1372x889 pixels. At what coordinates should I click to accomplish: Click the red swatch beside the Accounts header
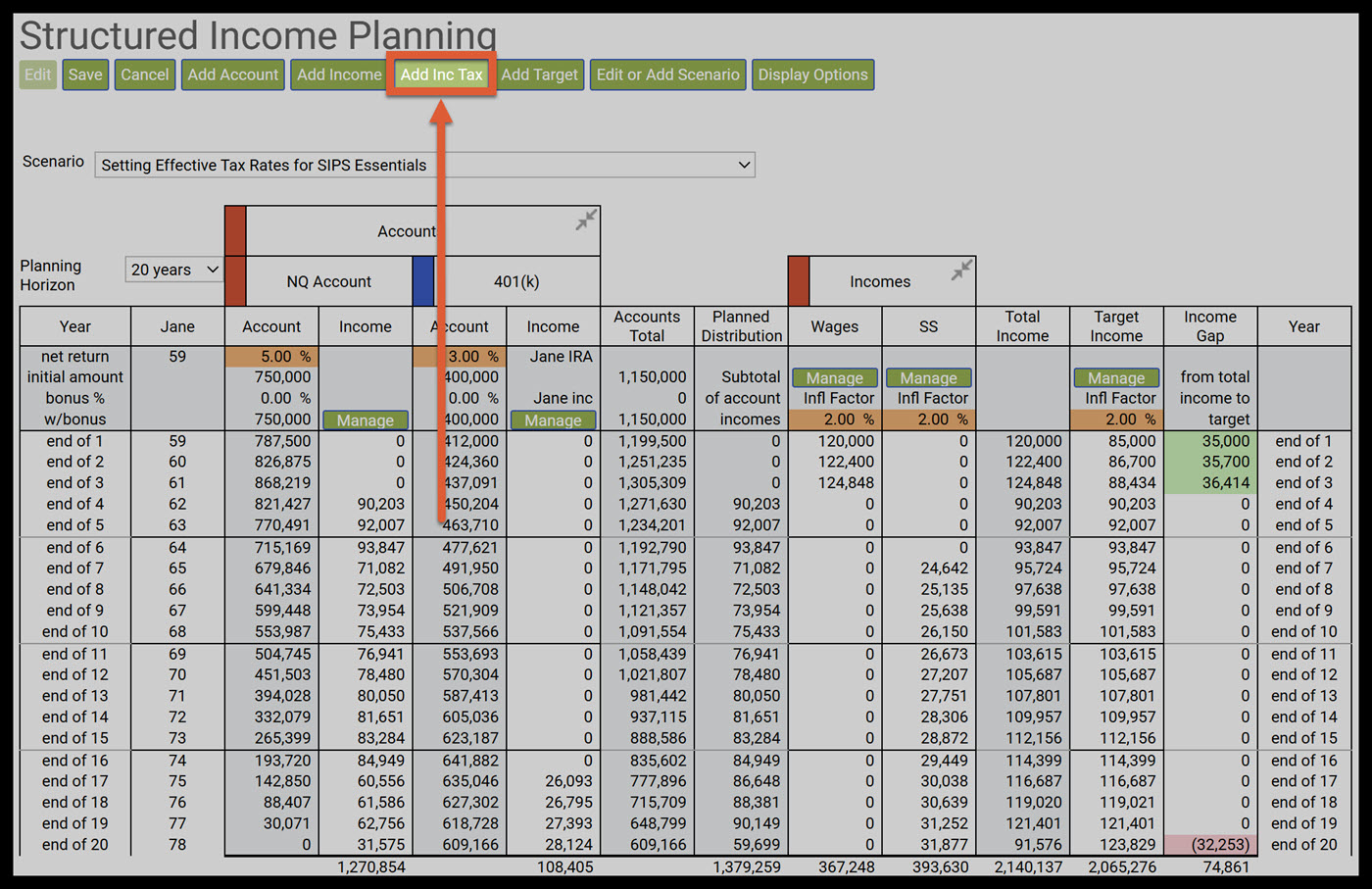(235, 231)
